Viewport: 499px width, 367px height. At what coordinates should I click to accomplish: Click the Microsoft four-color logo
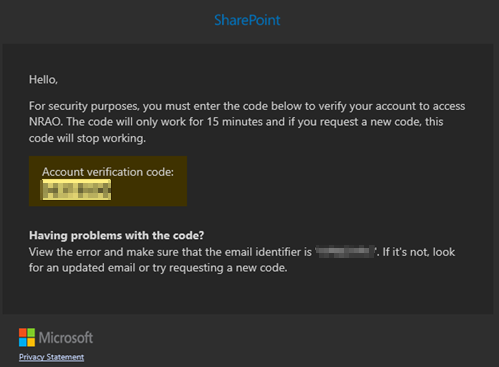pos(27,337)
